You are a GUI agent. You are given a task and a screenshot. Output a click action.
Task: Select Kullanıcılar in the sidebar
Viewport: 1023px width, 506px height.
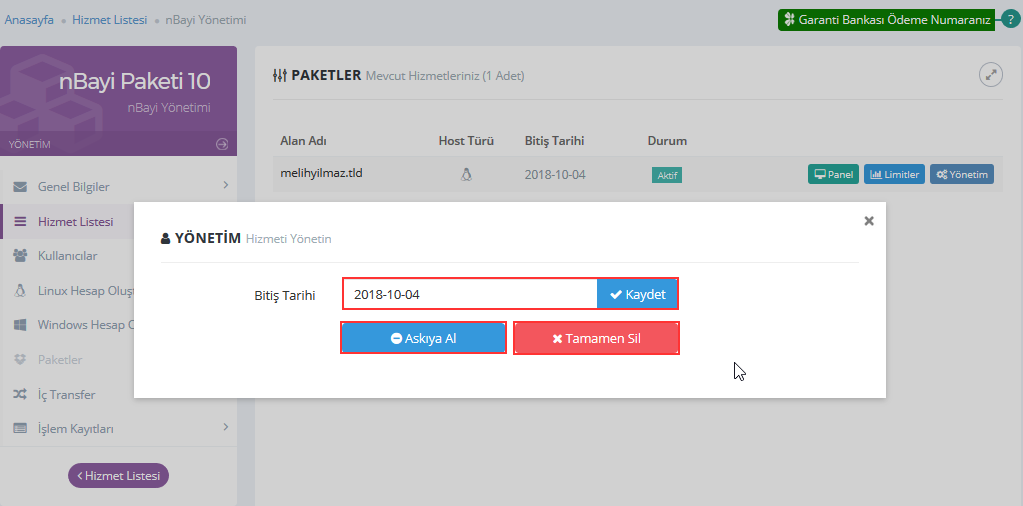67,256
